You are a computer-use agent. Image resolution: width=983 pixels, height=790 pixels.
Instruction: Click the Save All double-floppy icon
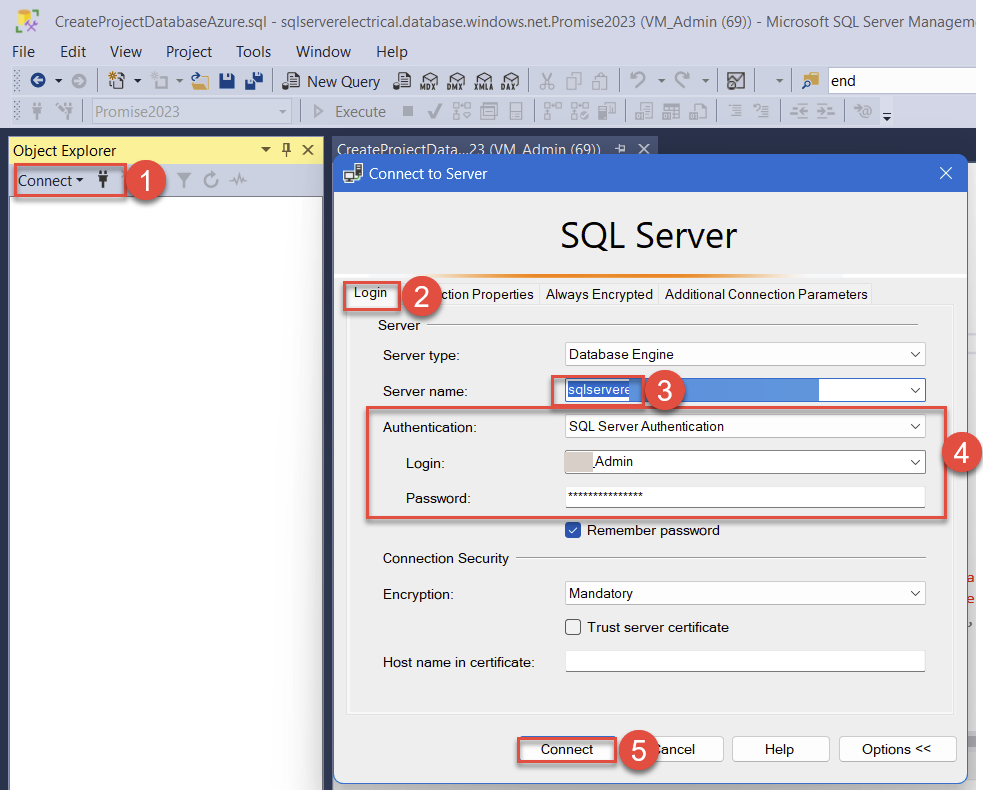[254, 80]
